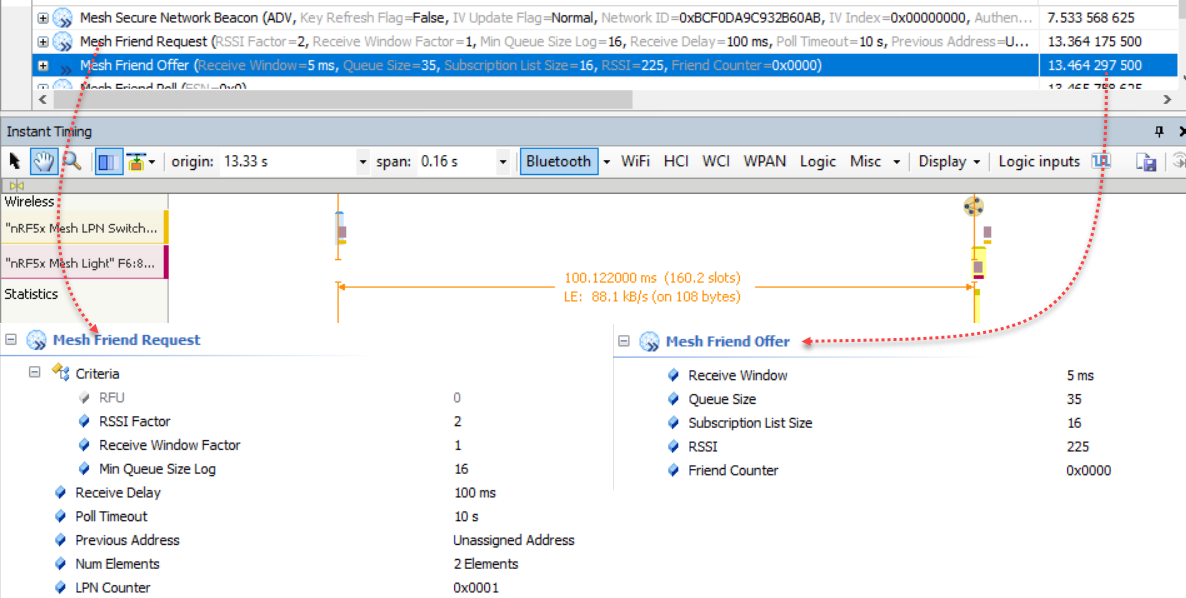
Task: Expand the Mesh Friend Request row
Action: tap(42, 42)
